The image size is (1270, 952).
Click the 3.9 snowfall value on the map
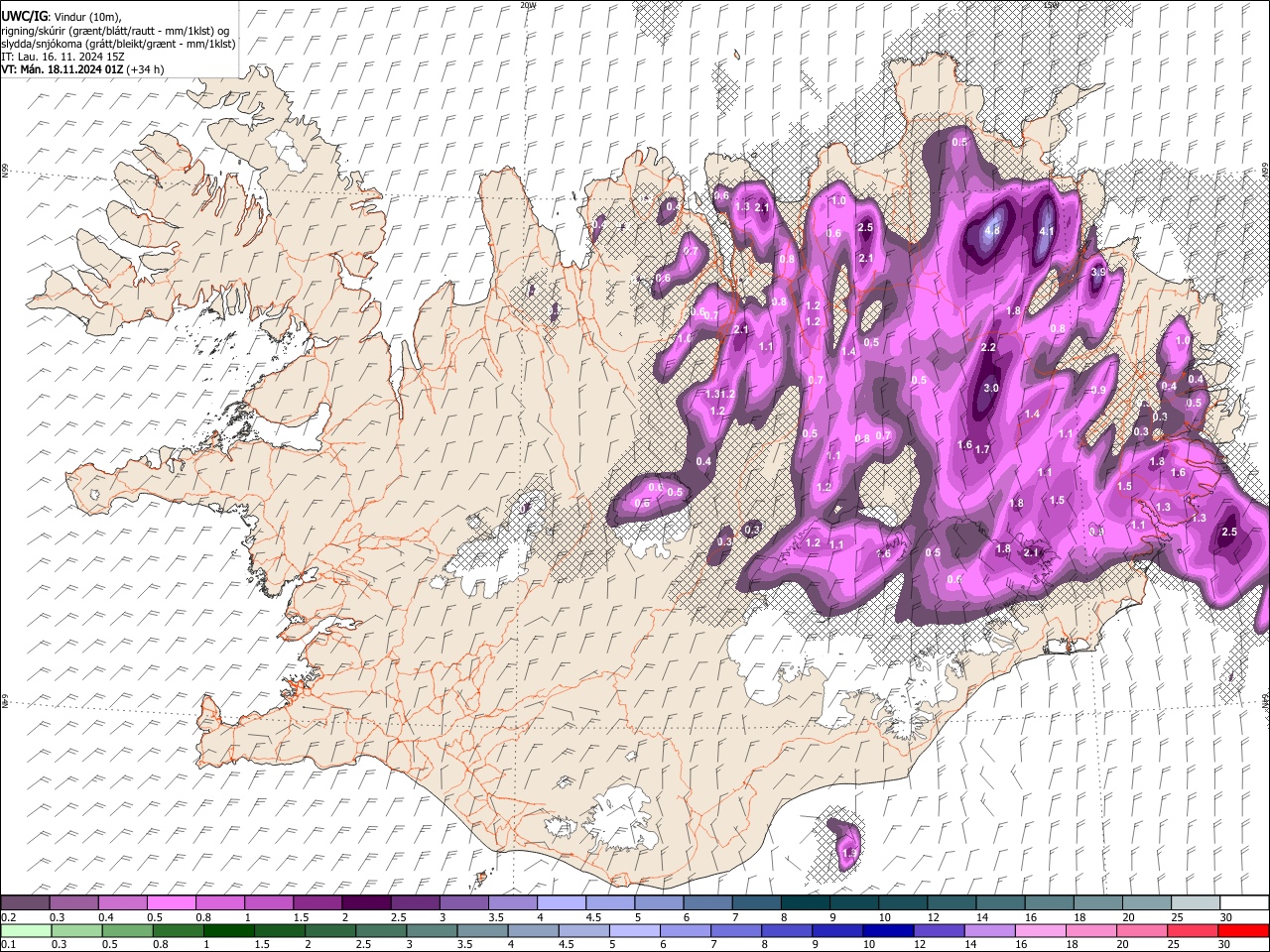click(x=1098, y=272)
